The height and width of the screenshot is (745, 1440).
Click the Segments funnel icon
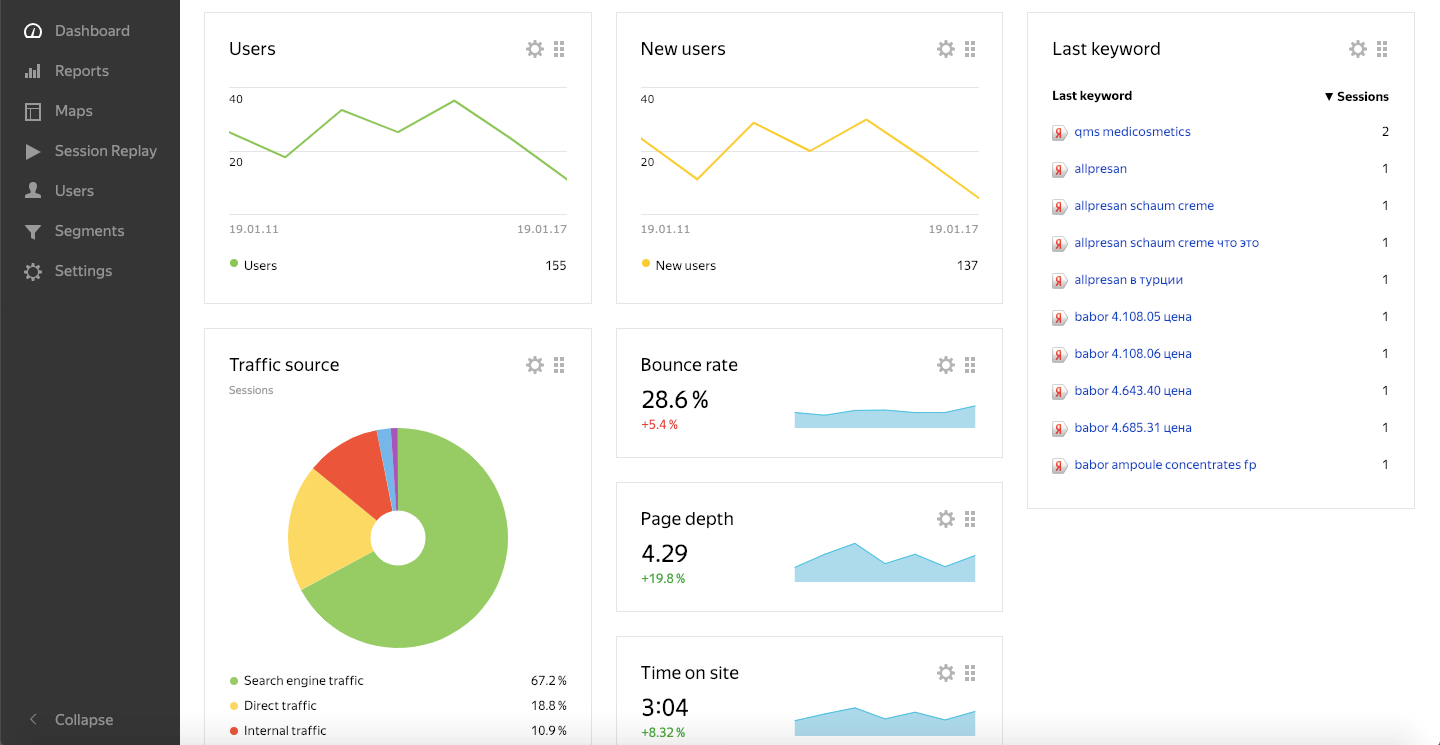33,231
